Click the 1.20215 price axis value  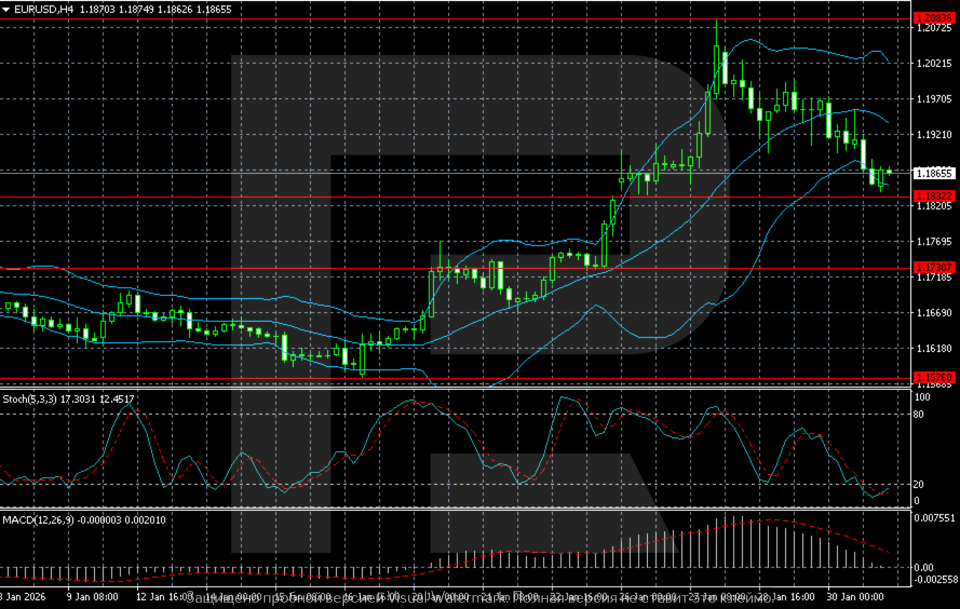[x=934, y=64]
